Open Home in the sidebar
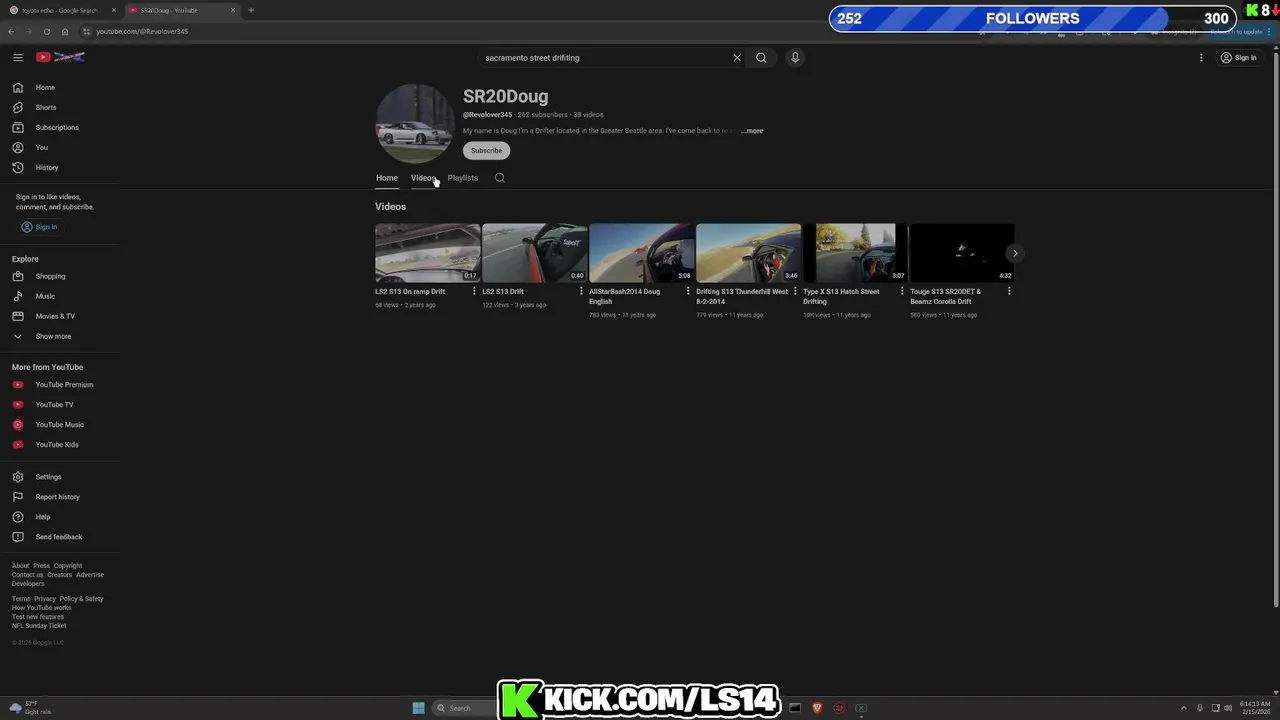The image size is (1280, 720). coord(60,87)
